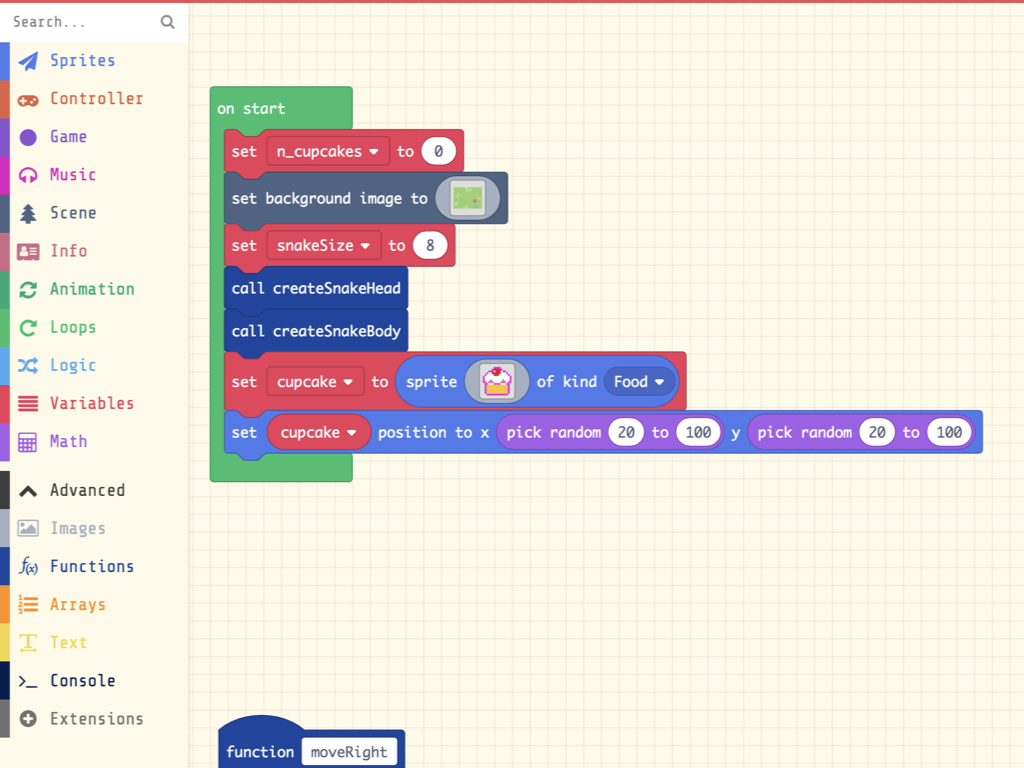Click the Console prompt icon
This screenshot has width=1024, height=768.
(28, 682)
